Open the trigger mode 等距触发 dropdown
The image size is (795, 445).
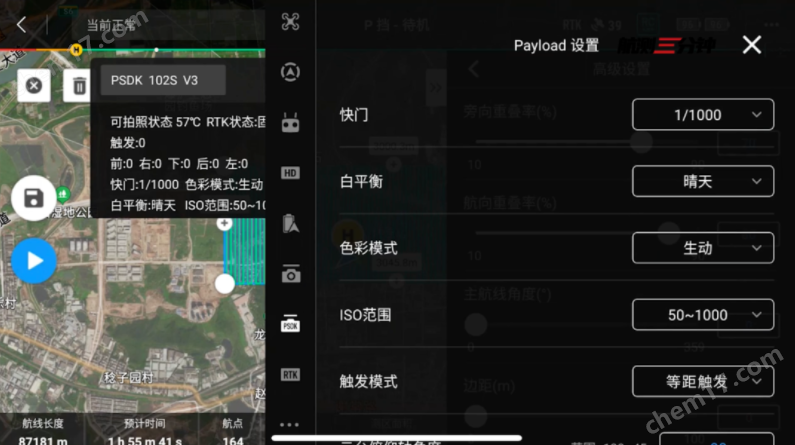[x=703, y=381]
